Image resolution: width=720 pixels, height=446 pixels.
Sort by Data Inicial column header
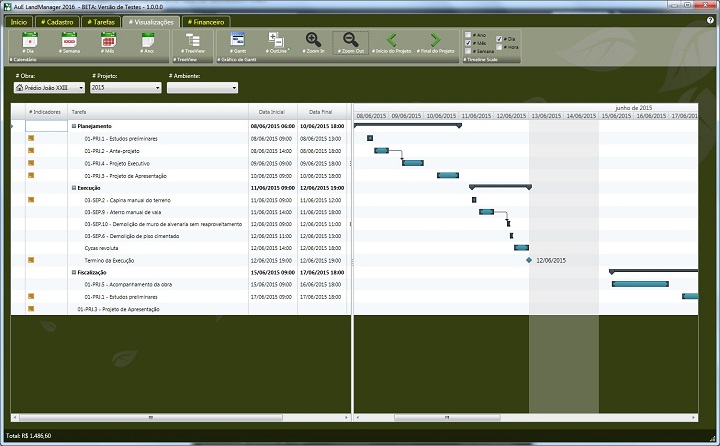point(277,111)
